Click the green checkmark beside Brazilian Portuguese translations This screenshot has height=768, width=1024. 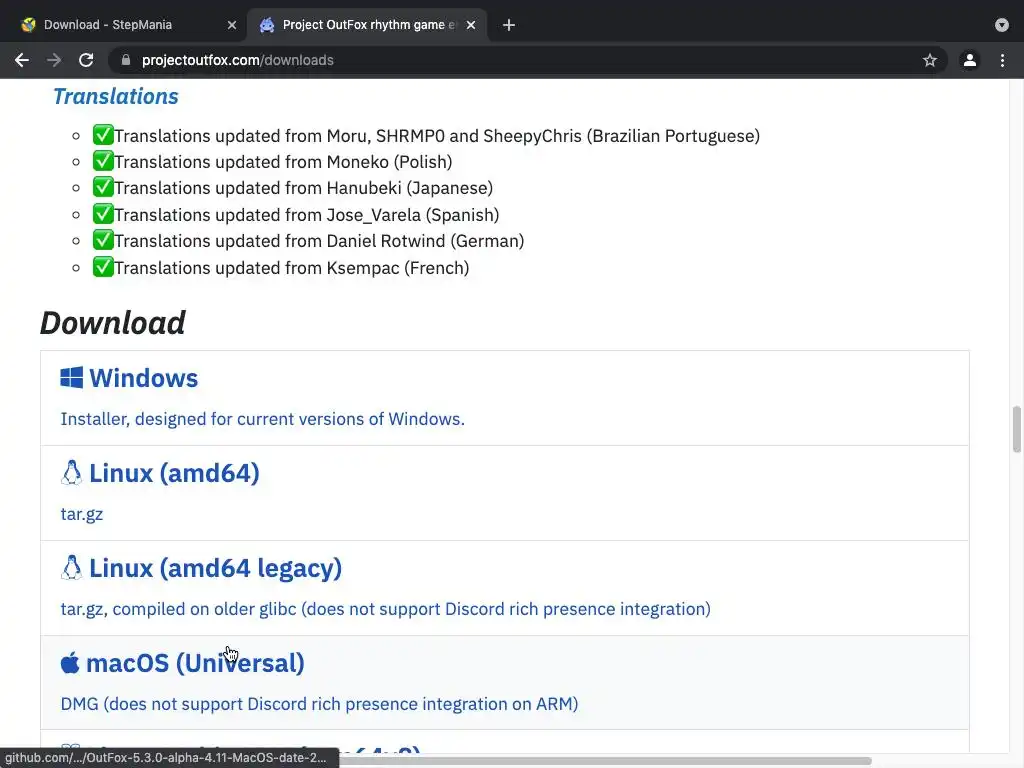pyautogui.click(x=103, y=135)
